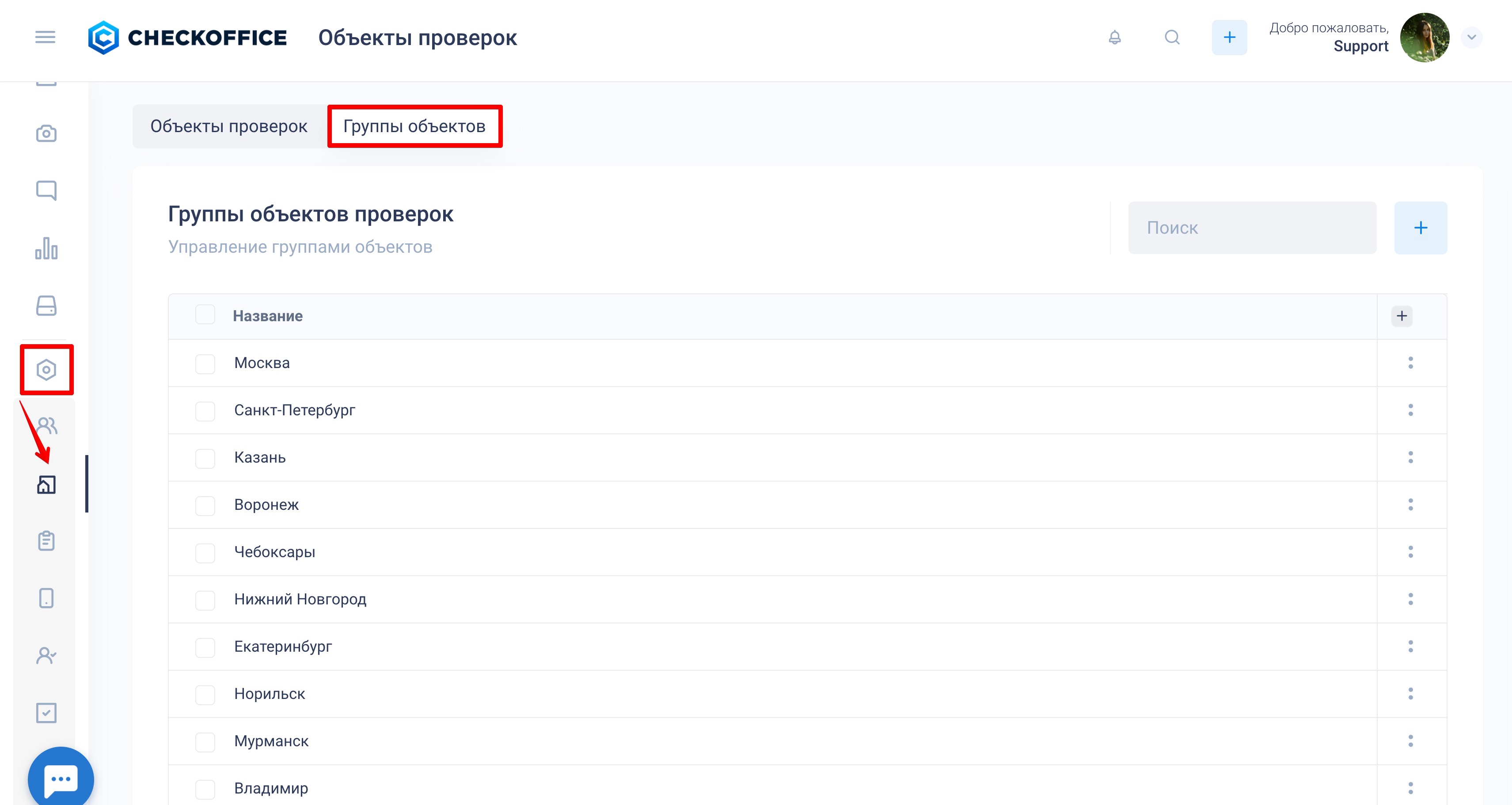This screenshot has width=1512, height=805.
Task: Toggle the Казань row checkbox
Action: pyautogui.click(x=205, y=458)
